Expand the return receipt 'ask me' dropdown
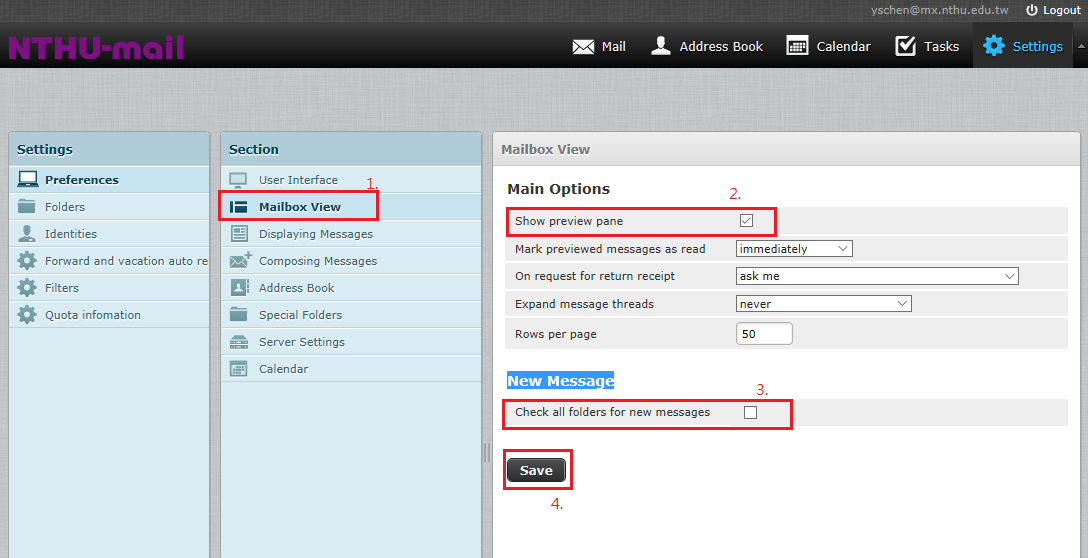The height and width of the screenshot is (558, 1088). click(x=877, y=276)
